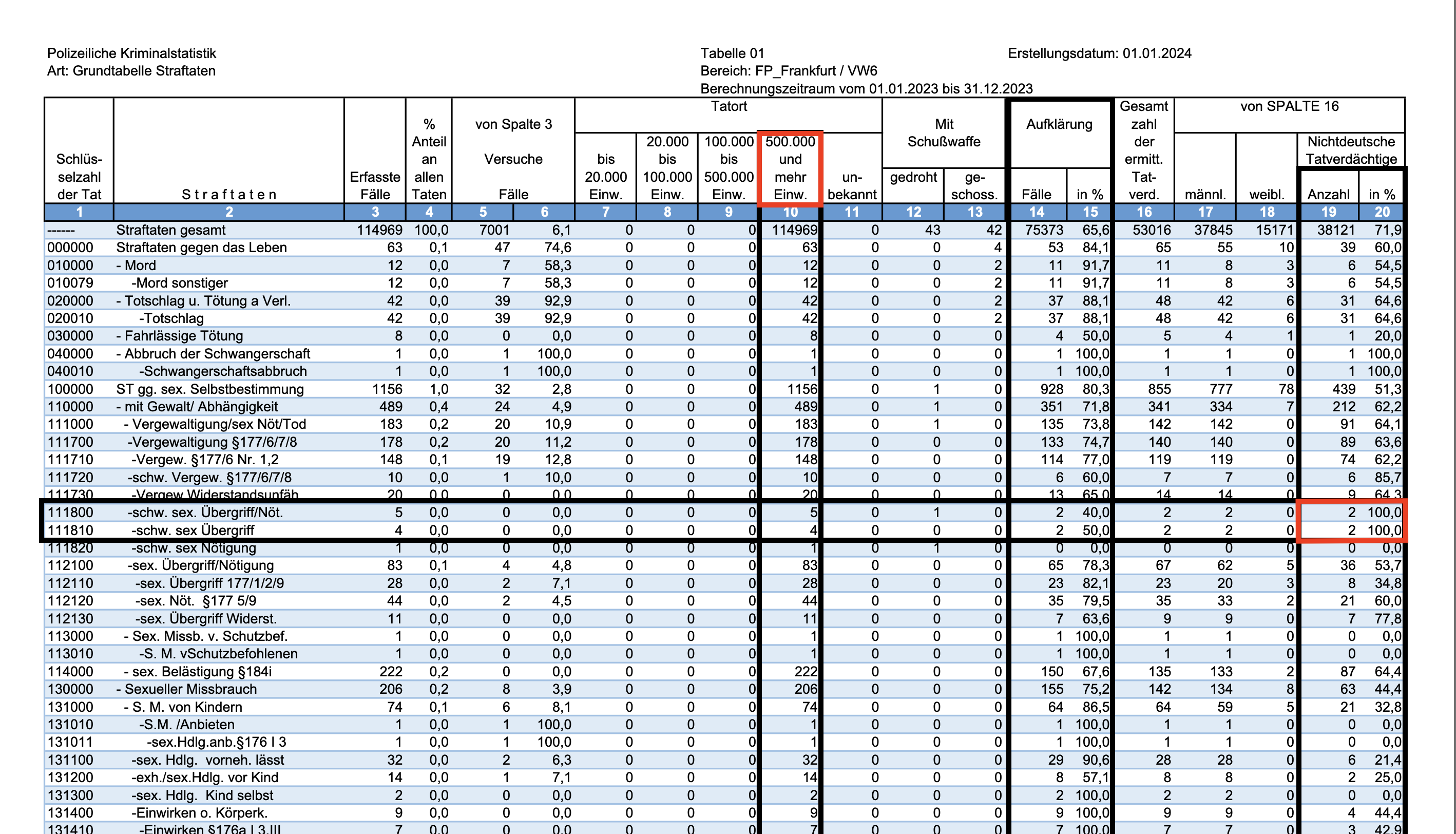The image size is (1456, 834).
Task: Click the Berechnungszeitraum date range line
Action: (x=866, y=89)
